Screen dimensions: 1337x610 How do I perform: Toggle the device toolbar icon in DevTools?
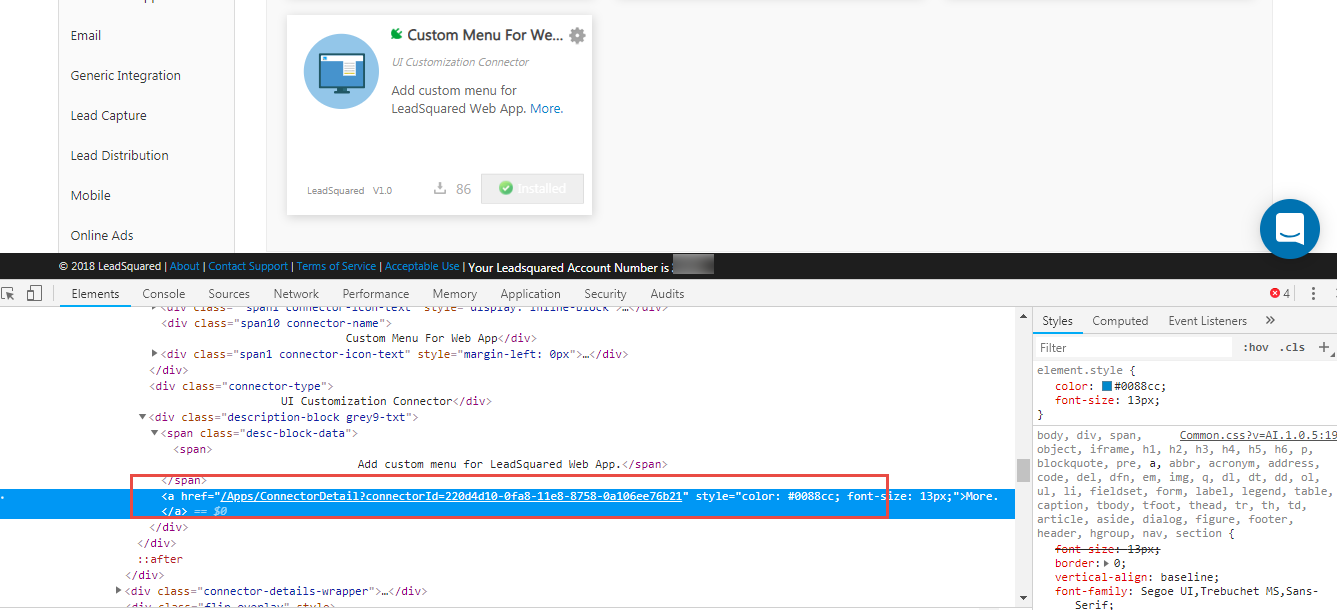click(34, 293)
